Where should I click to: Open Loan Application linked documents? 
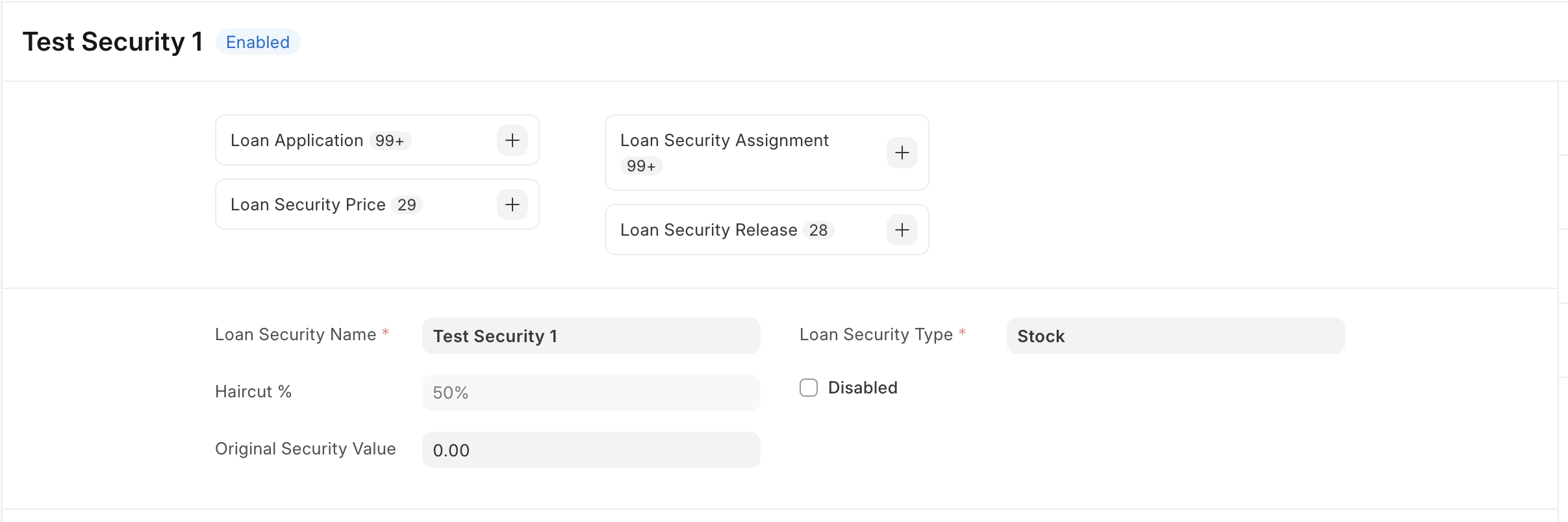point(297,140)
